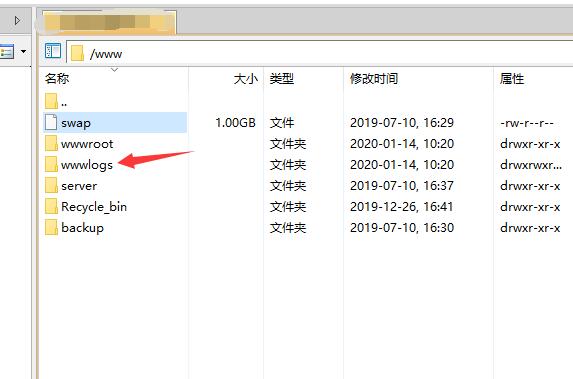Click the drwxrwxr... permissions of wwwlogs
Image resolution: width=573 pixels, height=379 pixels.
pos(531,165)
